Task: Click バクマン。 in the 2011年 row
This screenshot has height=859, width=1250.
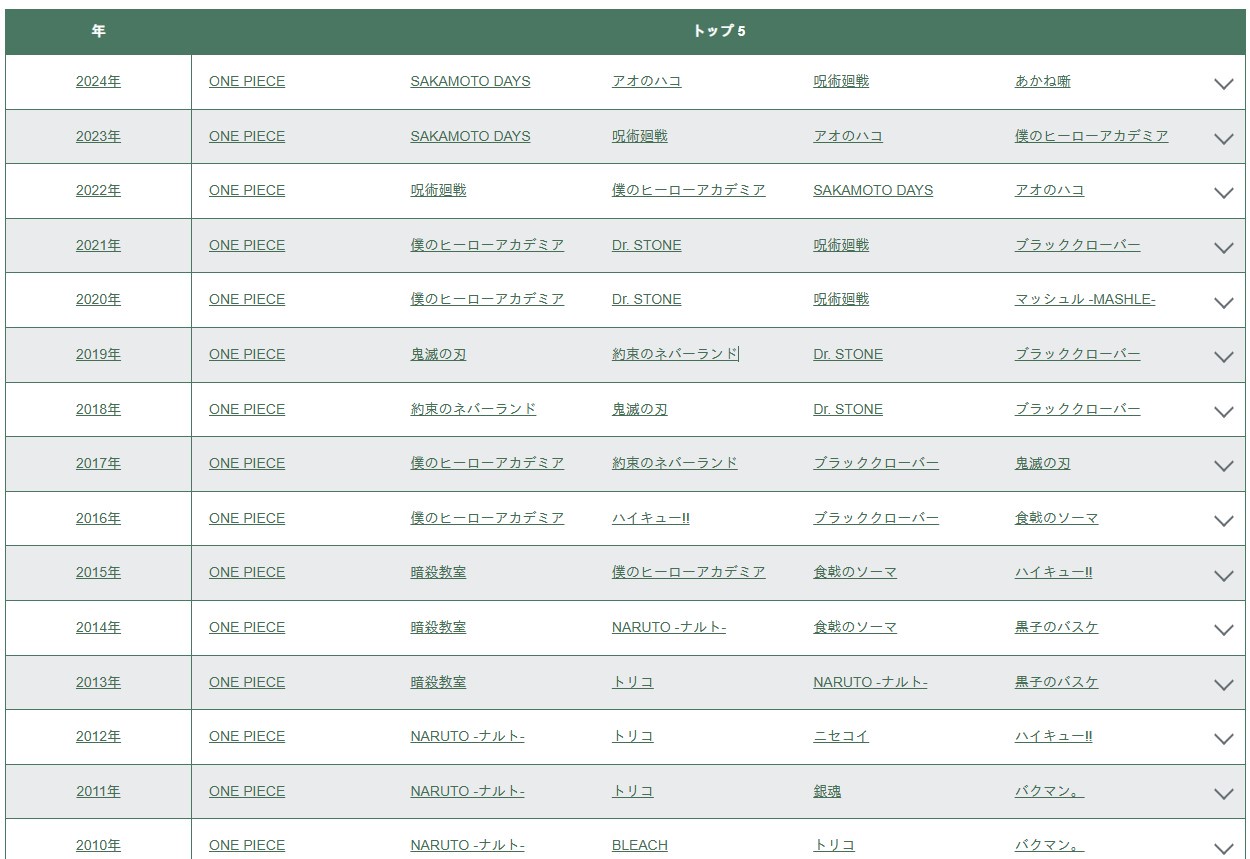Action: coord(1050,791)
